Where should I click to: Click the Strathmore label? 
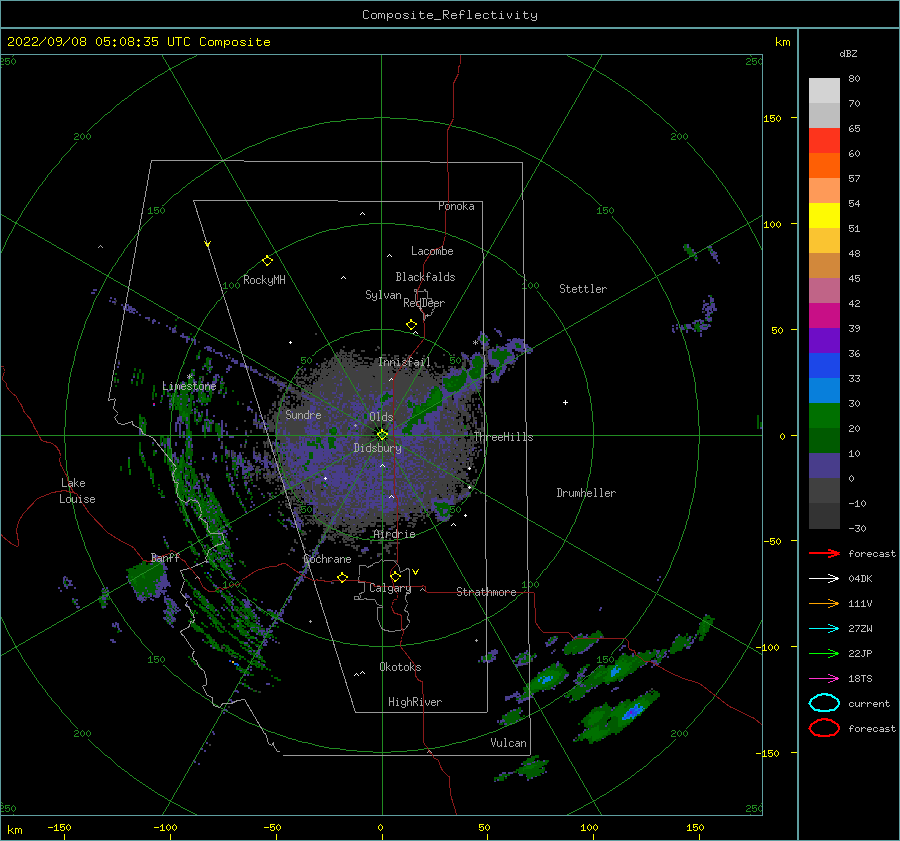pyautogui.click(x=486, y=592)
